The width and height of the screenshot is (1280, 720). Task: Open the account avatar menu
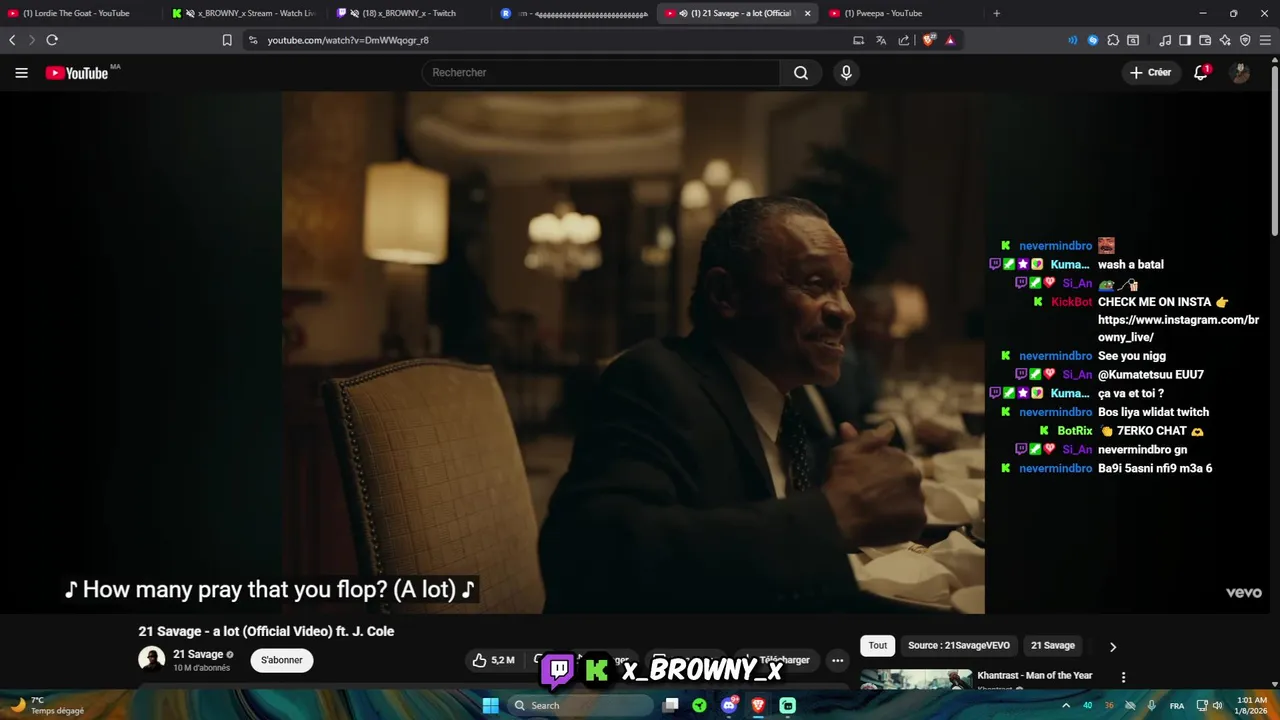pyautogui.click(x=1240, y=72)
